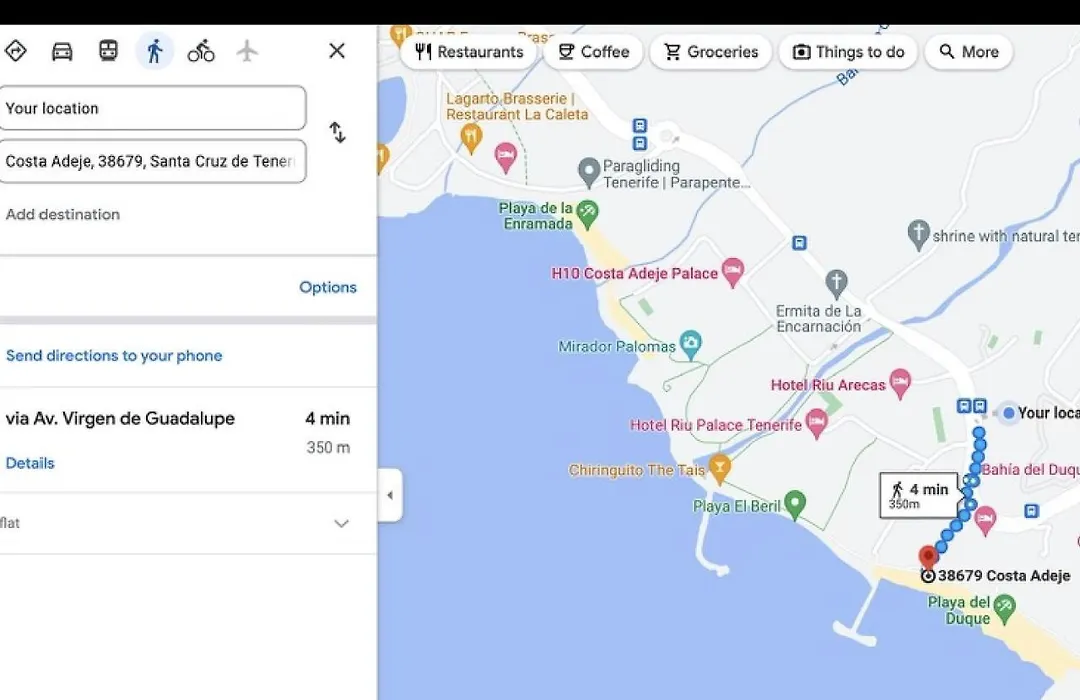Open More search categories
Viewport: 1080px width, 700px height.
click(968, 52)
